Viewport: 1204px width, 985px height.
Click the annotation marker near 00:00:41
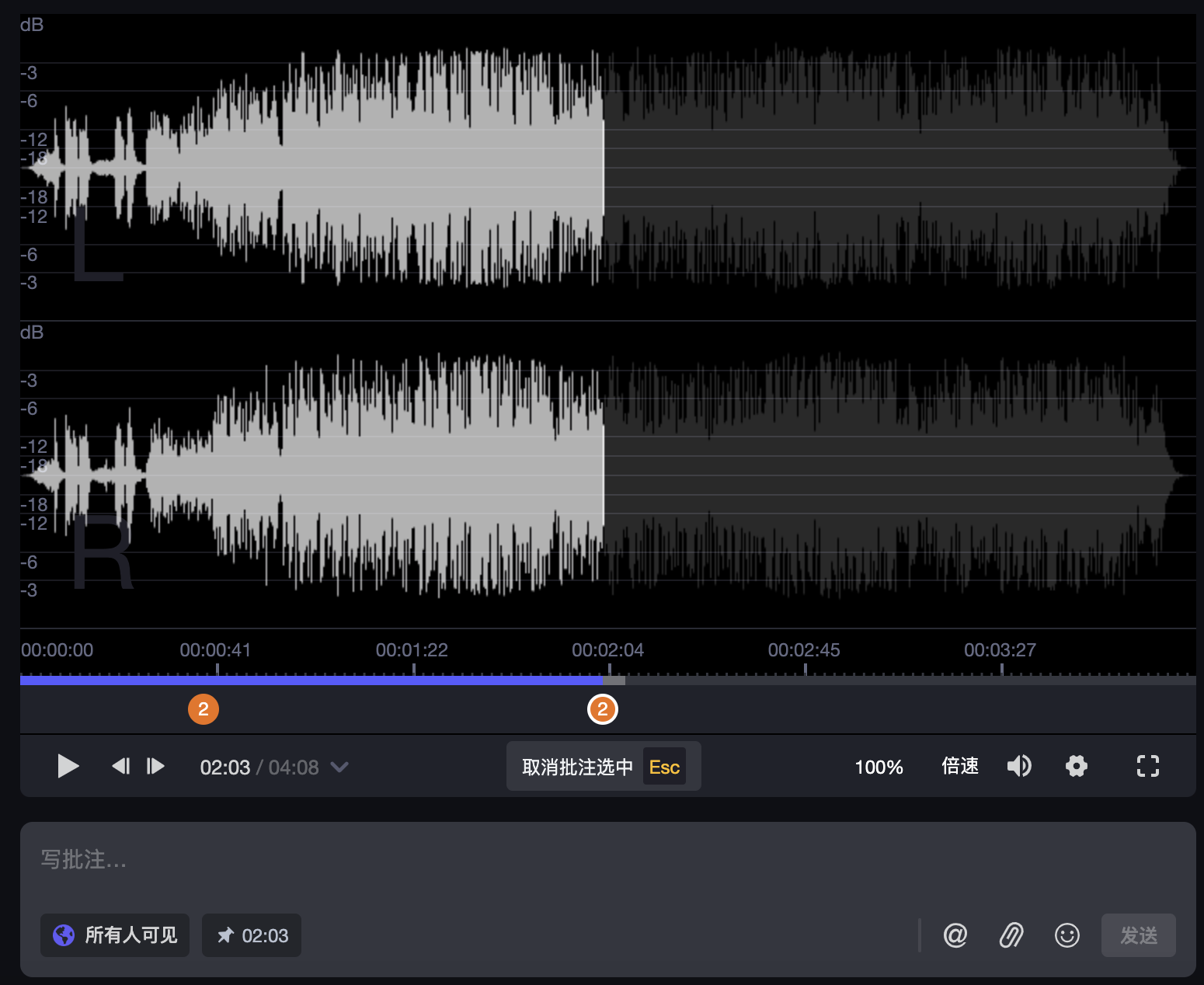[x=204, y=709]
